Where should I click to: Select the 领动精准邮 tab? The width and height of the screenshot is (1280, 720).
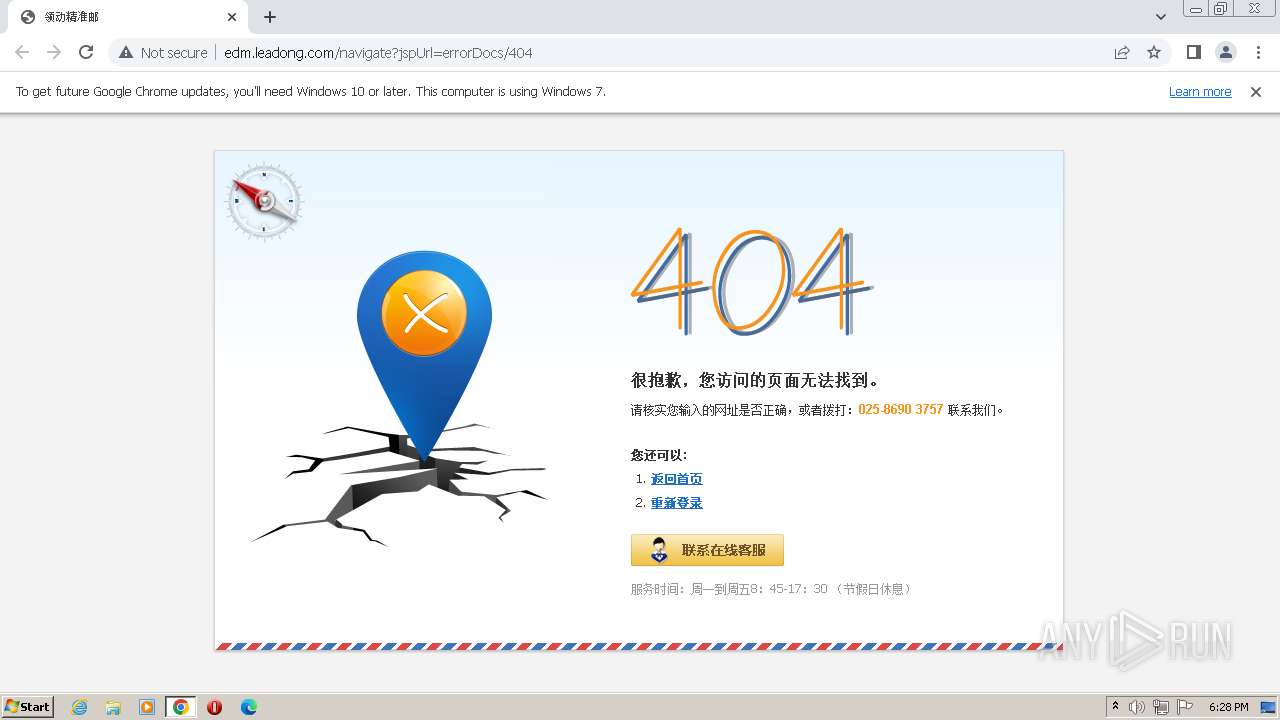tap(128, 17)
